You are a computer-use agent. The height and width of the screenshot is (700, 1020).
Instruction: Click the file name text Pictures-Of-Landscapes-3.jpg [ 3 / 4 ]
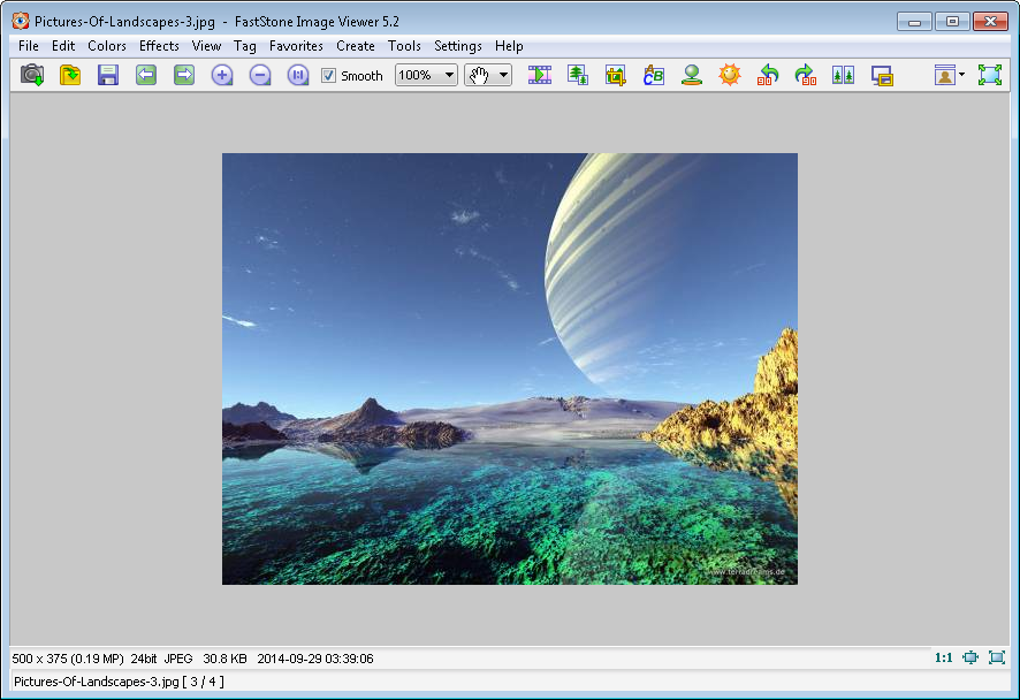click(x=118, y=682)
